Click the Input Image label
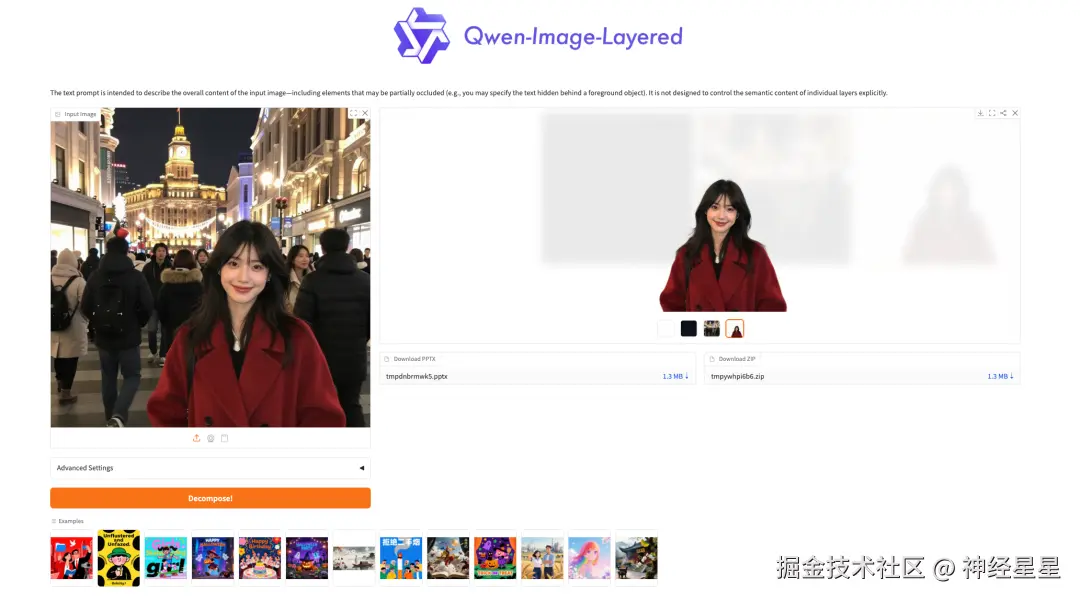The height and width of the screenshot is (600, 1080). (x=80, y=114)
